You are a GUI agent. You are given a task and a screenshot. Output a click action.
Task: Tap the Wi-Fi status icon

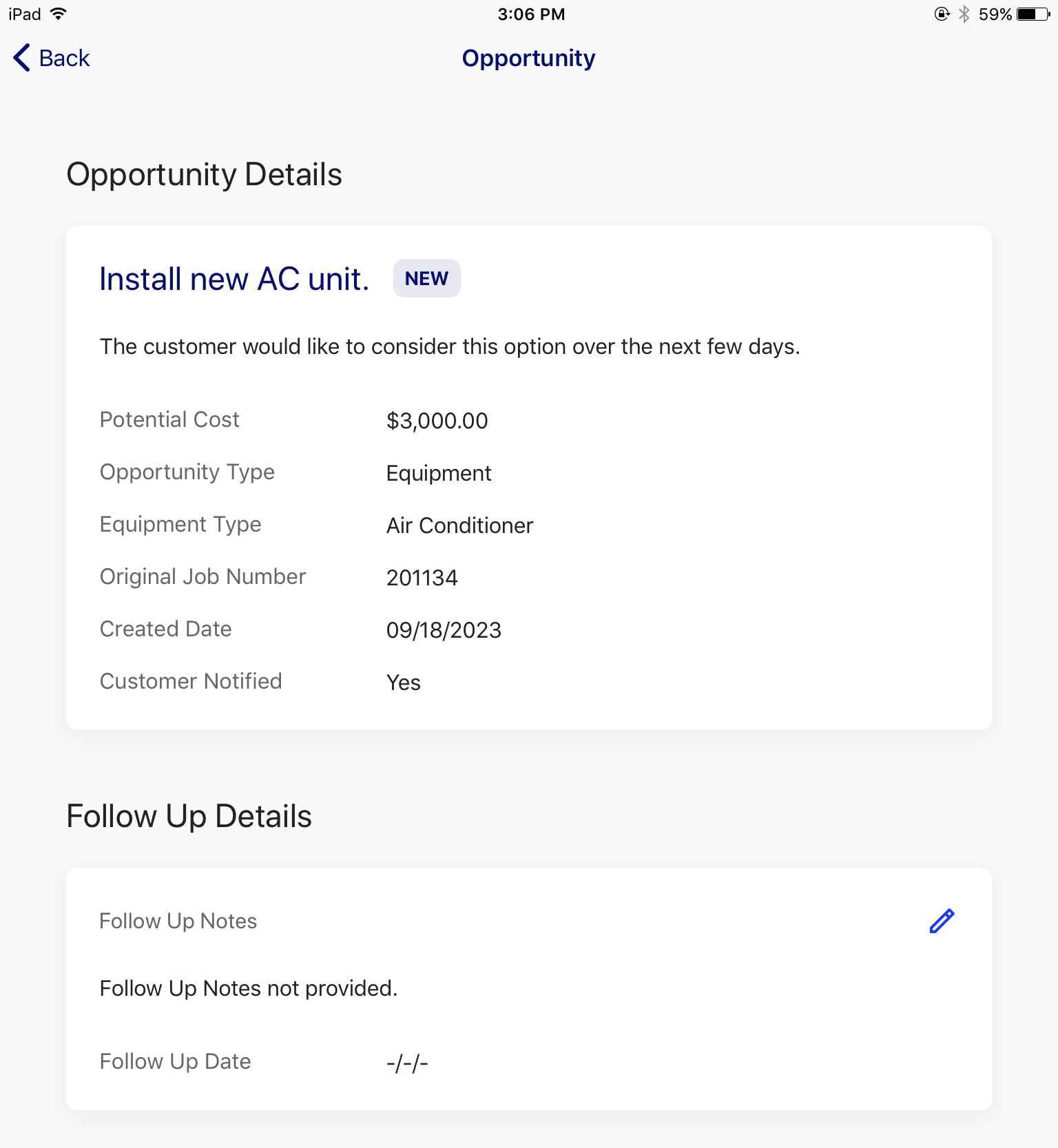tap(59, 14)
